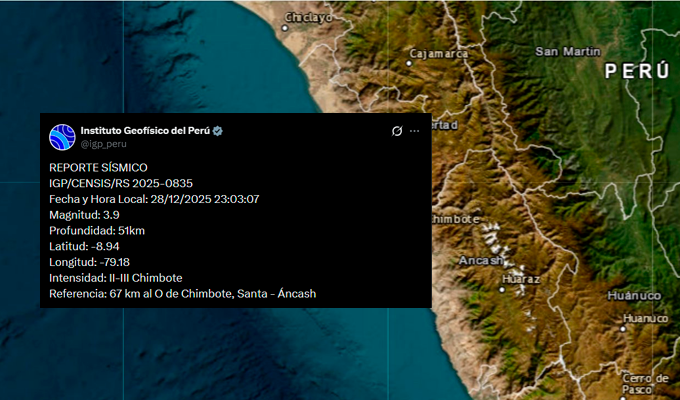This screenshot has width=680, height=400.
Task: Click the Huaraz city marker on the map
Action: pos(502,289)
